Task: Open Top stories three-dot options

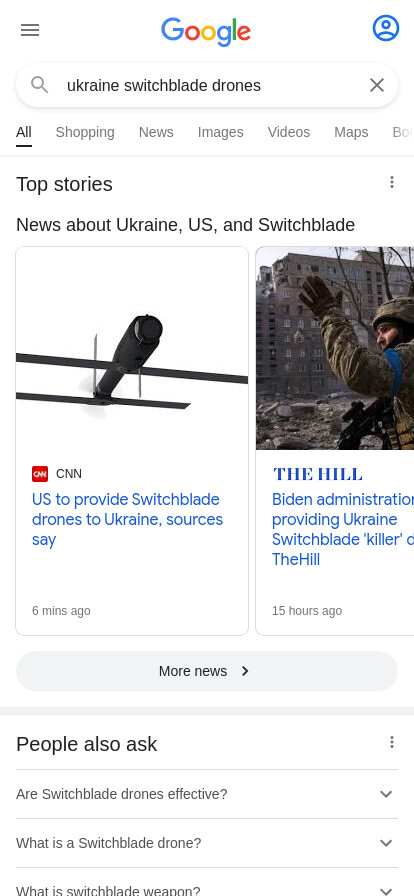Action: pyautogui.click(x=392, y=182)
